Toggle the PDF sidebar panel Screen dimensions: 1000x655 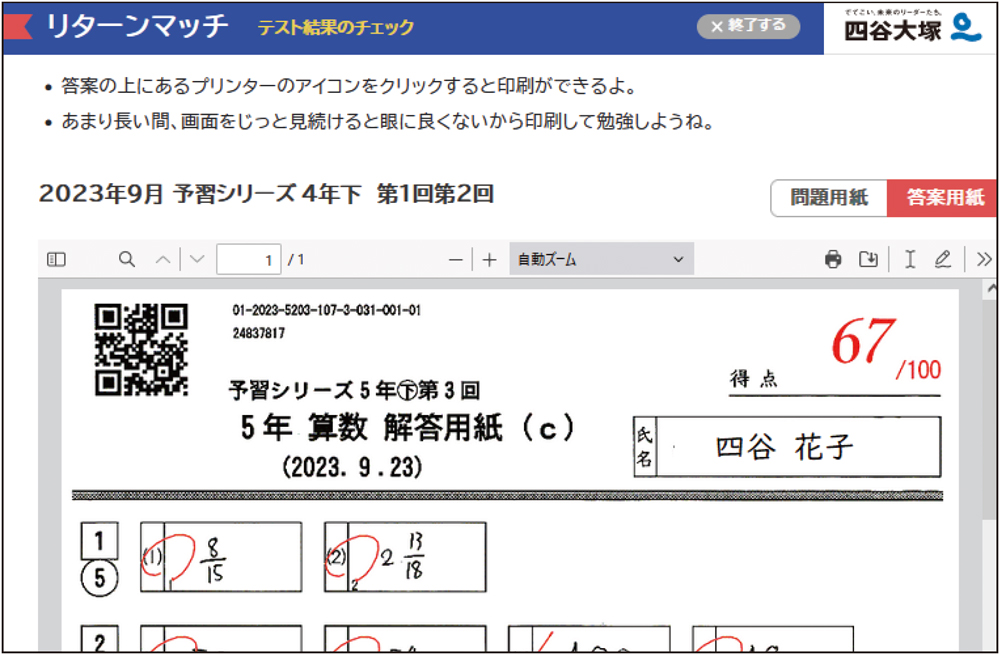click(x=57, y=260)
